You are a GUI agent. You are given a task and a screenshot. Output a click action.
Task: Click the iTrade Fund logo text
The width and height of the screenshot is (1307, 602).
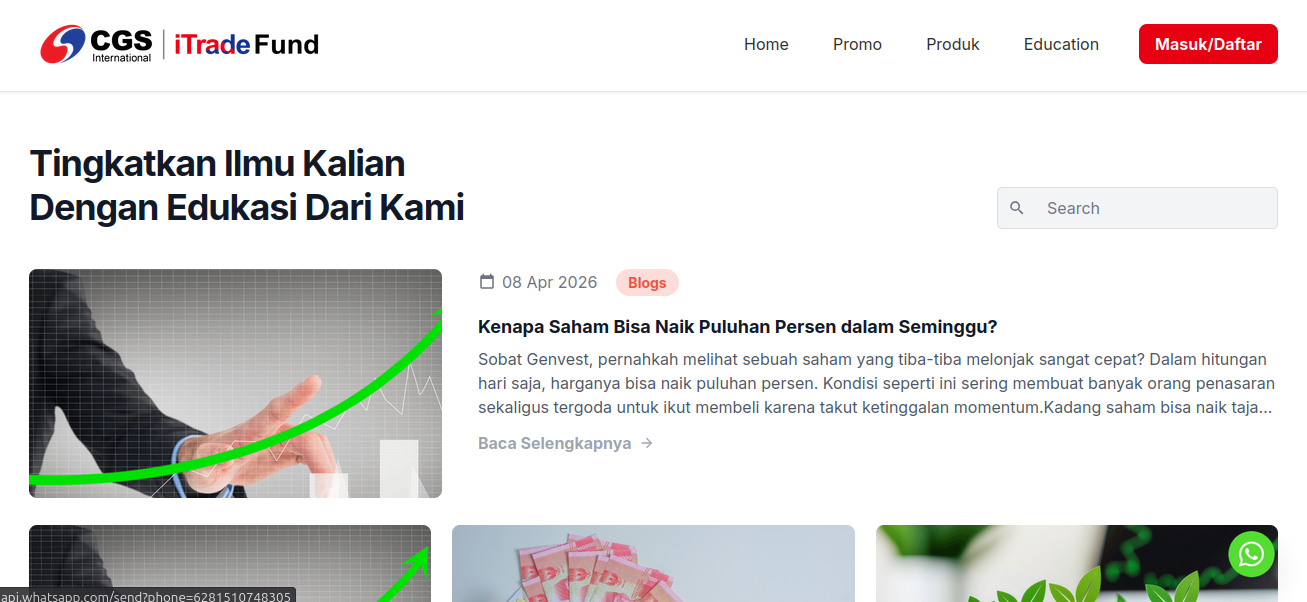click(x=246, y=44)
